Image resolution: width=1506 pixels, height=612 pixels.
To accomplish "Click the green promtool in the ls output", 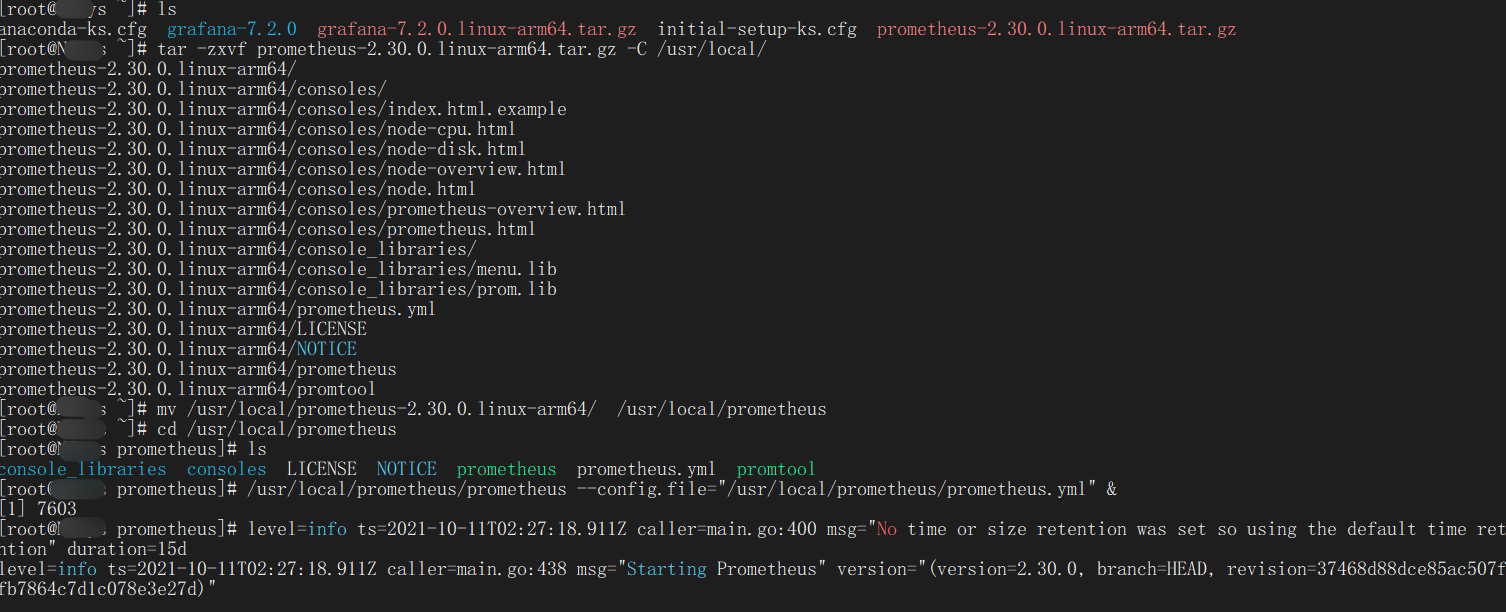I will point(776,469).
